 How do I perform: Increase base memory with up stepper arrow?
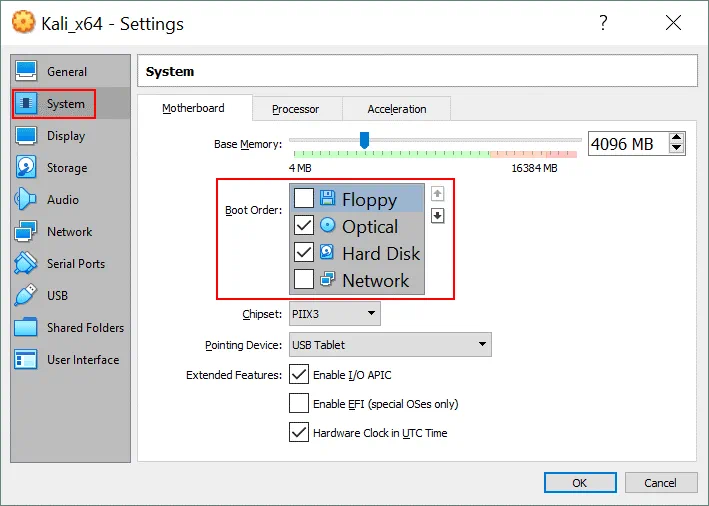677,138
